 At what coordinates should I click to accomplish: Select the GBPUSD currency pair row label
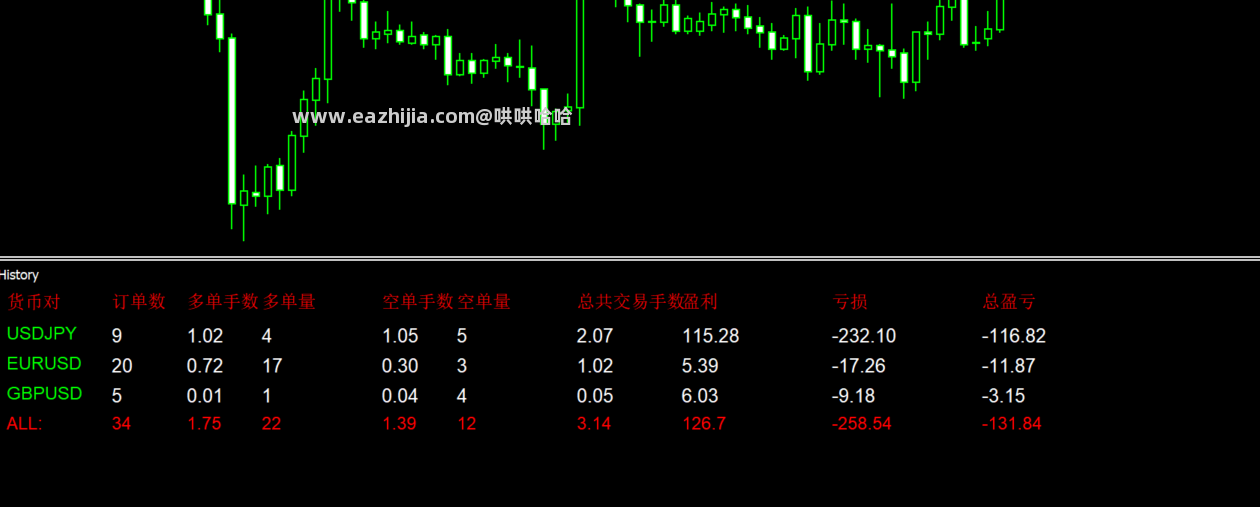tap(44, 394)
